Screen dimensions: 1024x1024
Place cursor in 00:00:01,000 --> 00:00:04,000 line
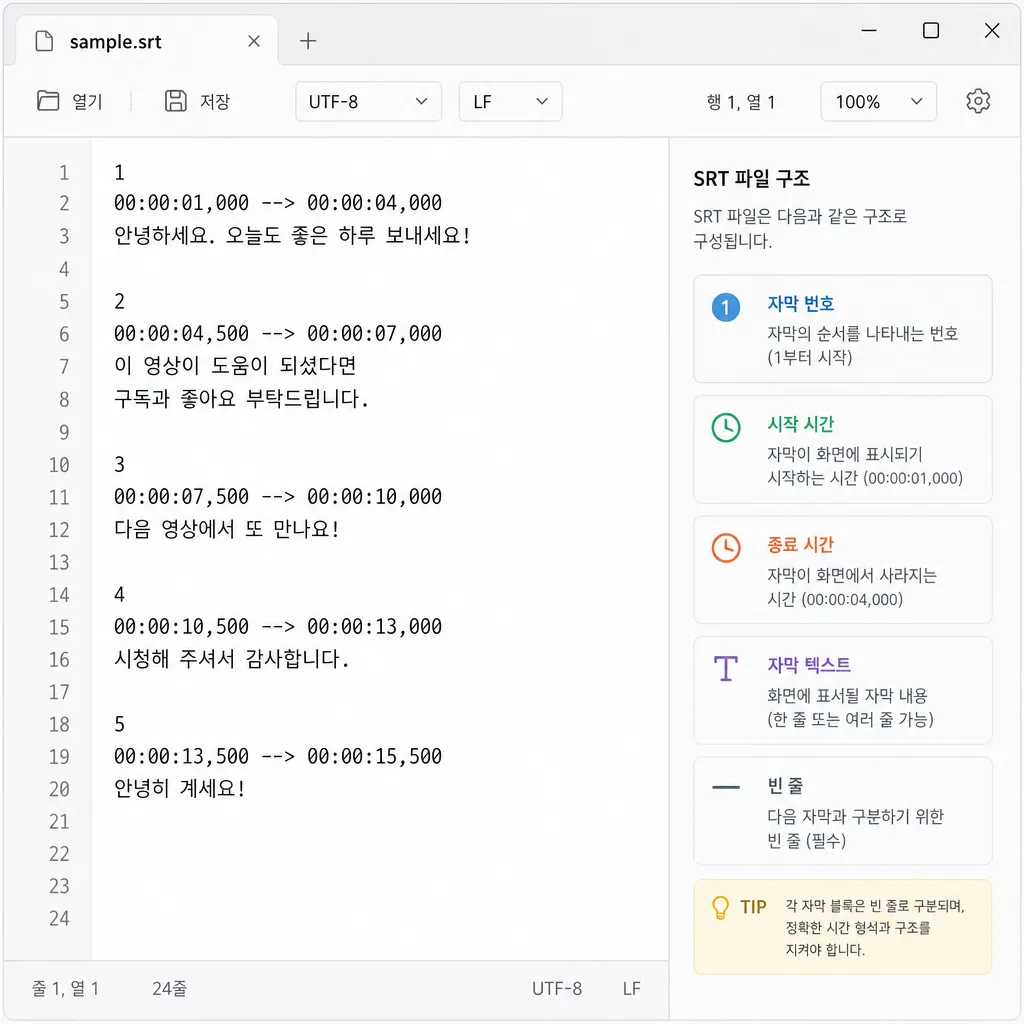(x=278, y=202)
